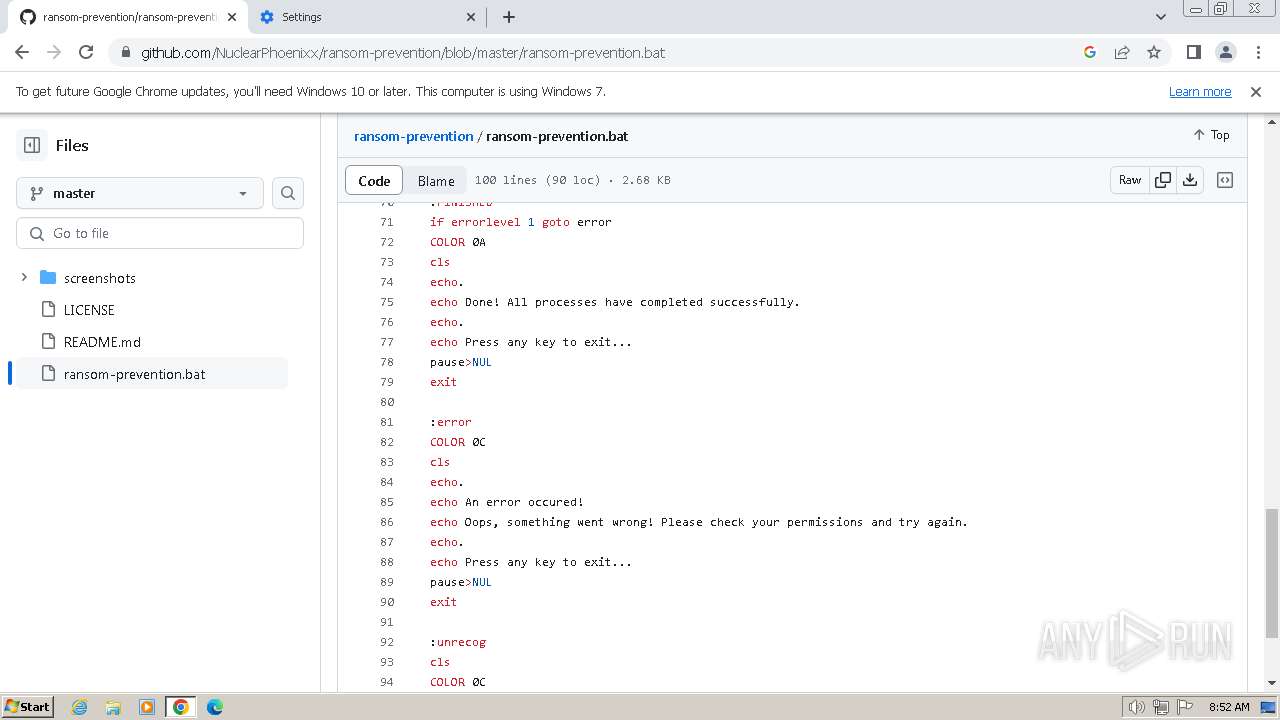
Task: Toggle symbols panel icon
Action: point(1225,180)
